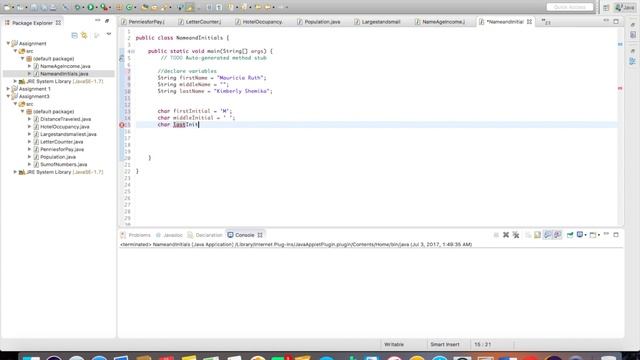Click Collapse All in Package Explorer
The image size is (640, 360).
pyautogui.click(x=74, y=36)
